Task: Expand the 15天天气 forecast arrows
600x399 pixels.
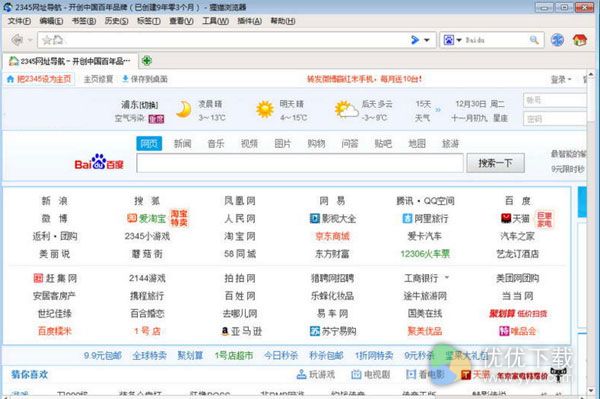Action: (x=438, y=110)
